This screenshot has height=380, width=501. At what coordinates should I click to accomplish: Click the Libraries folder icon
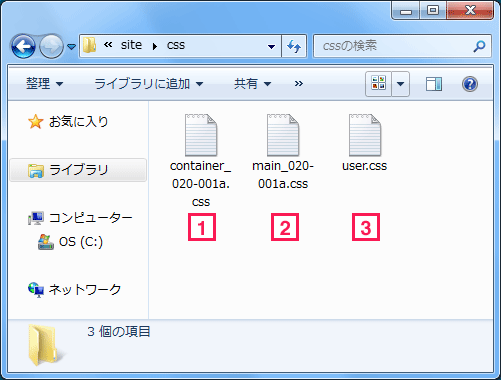36,170
